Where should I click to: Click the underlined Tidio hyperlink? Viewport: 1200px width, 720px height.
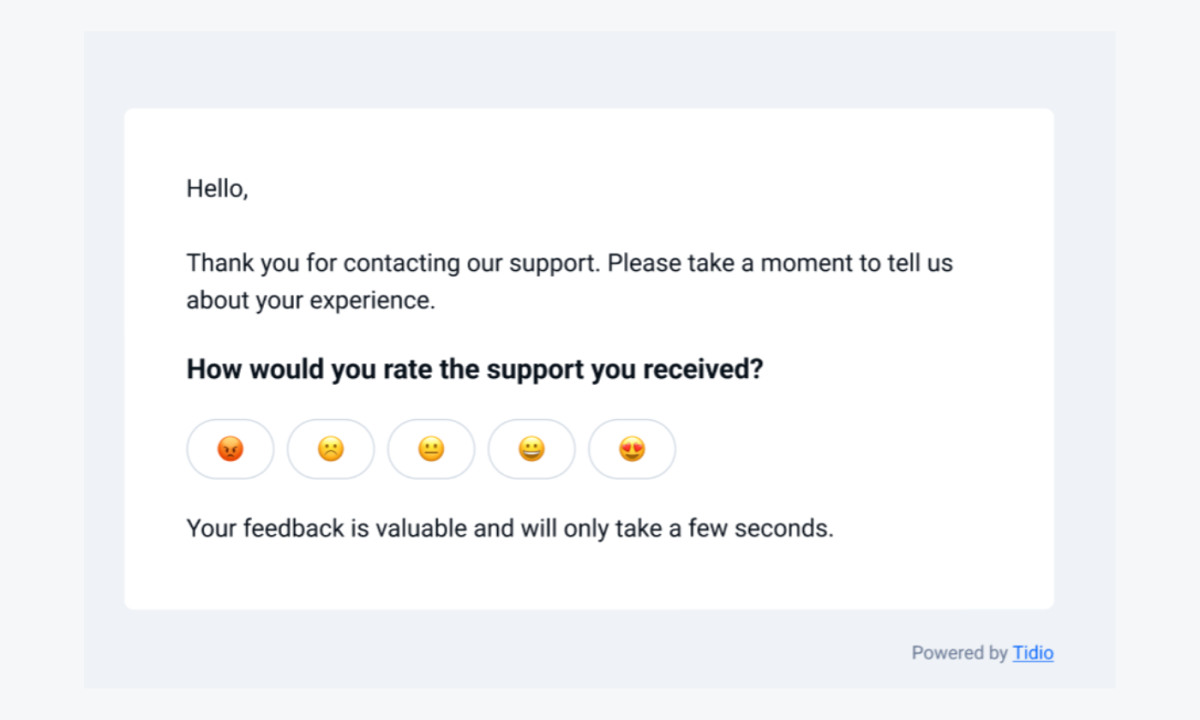click(x=1033, y=652)
